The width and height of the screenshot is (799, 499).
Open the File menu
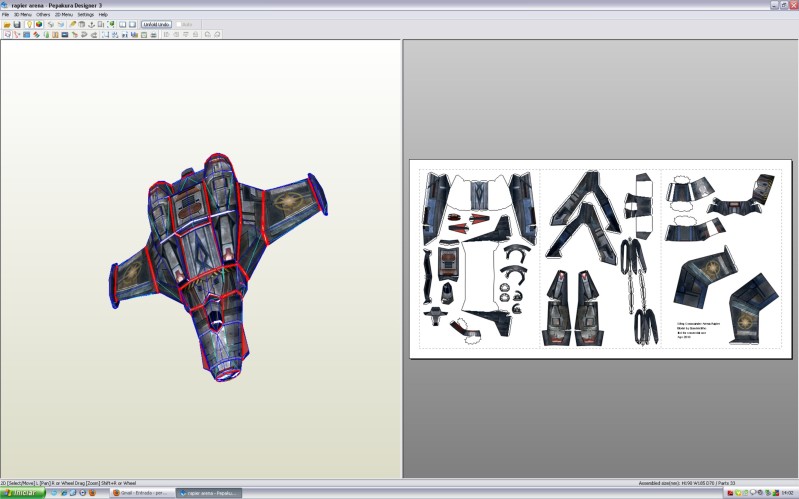(x=5, y=15)
